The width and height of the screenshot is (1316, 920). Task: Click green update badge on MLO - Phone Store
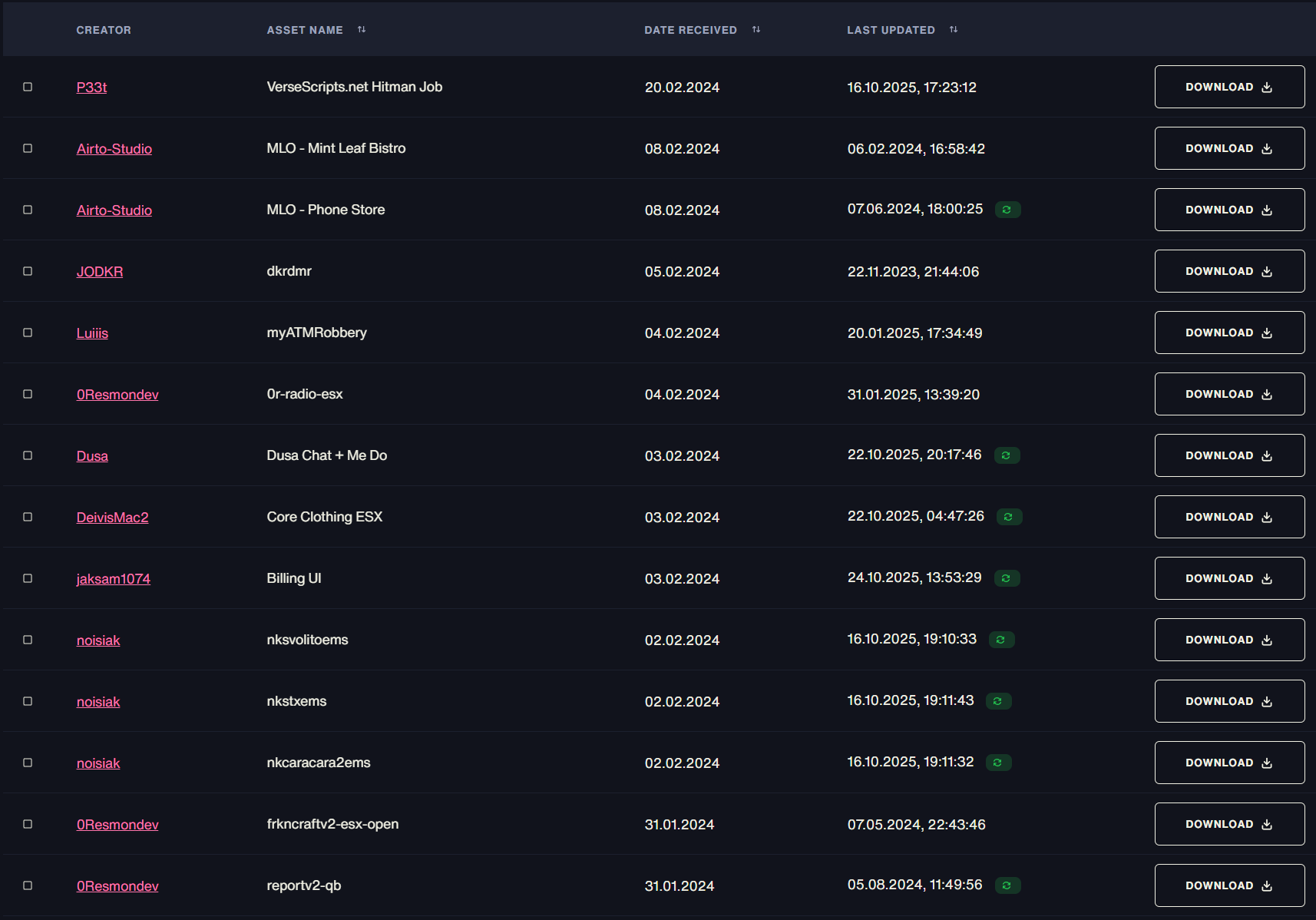point(1007,210)
